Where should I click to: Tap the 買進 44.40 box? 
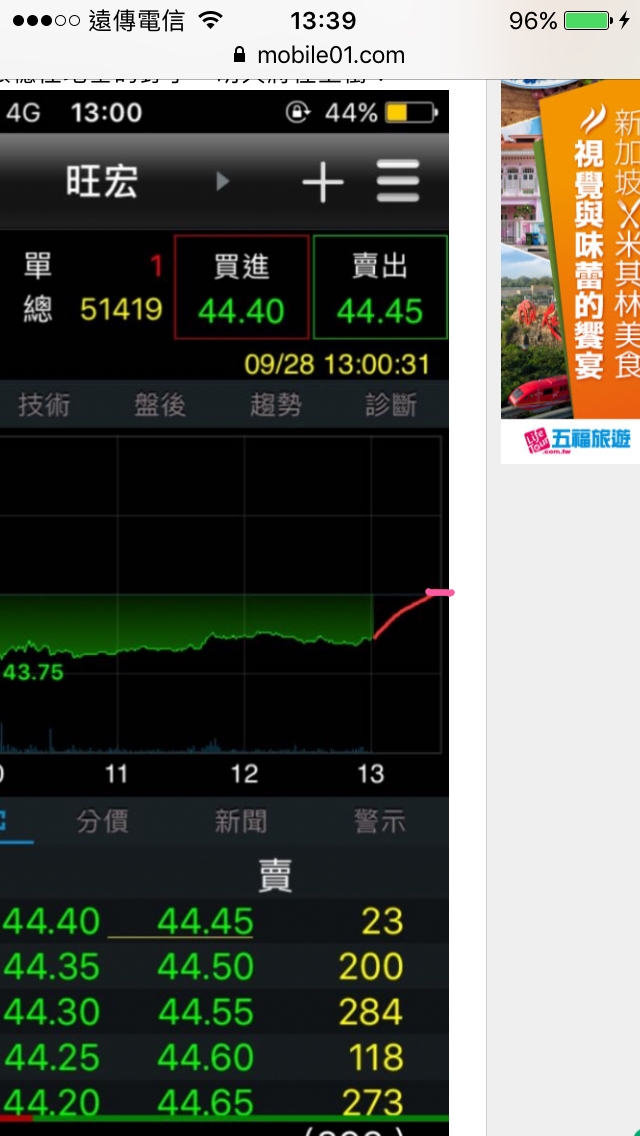coord(241,287)
